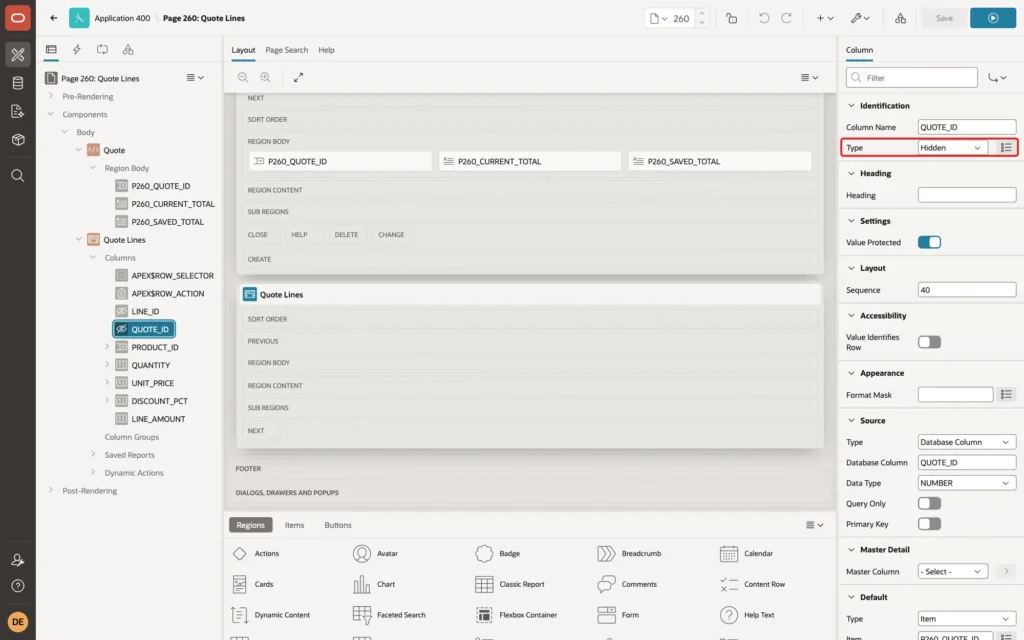Open SQL Workshop database icon
1024x640 pixels.
pos(18,83)
